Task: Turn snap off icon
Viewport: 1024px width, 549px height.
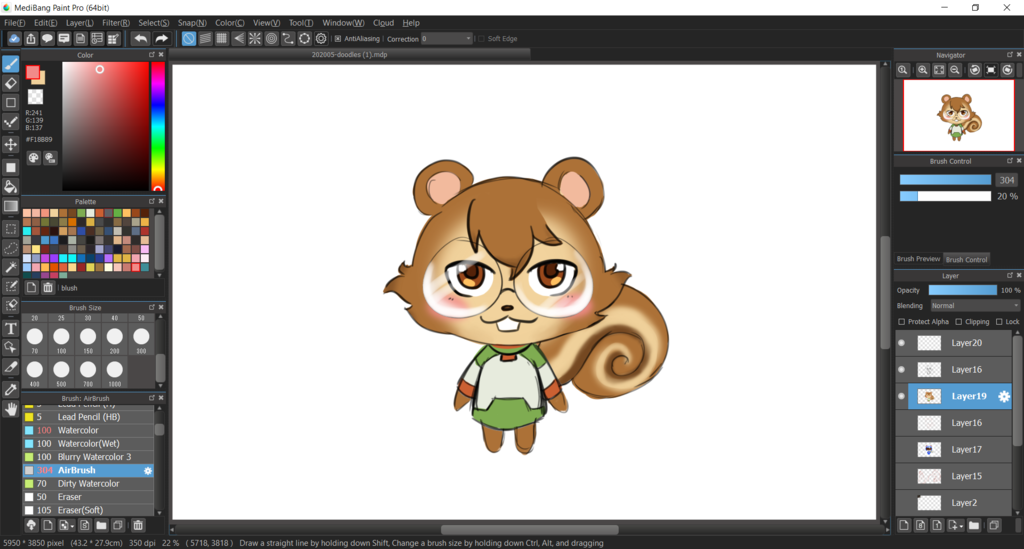Action: [x=188, y=39]
